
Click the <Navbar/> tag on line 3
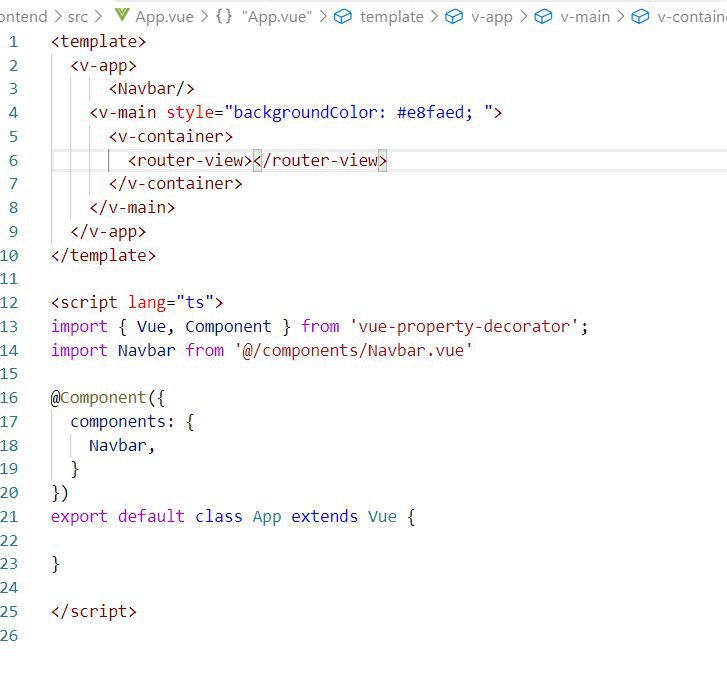[x=151, y=89]
